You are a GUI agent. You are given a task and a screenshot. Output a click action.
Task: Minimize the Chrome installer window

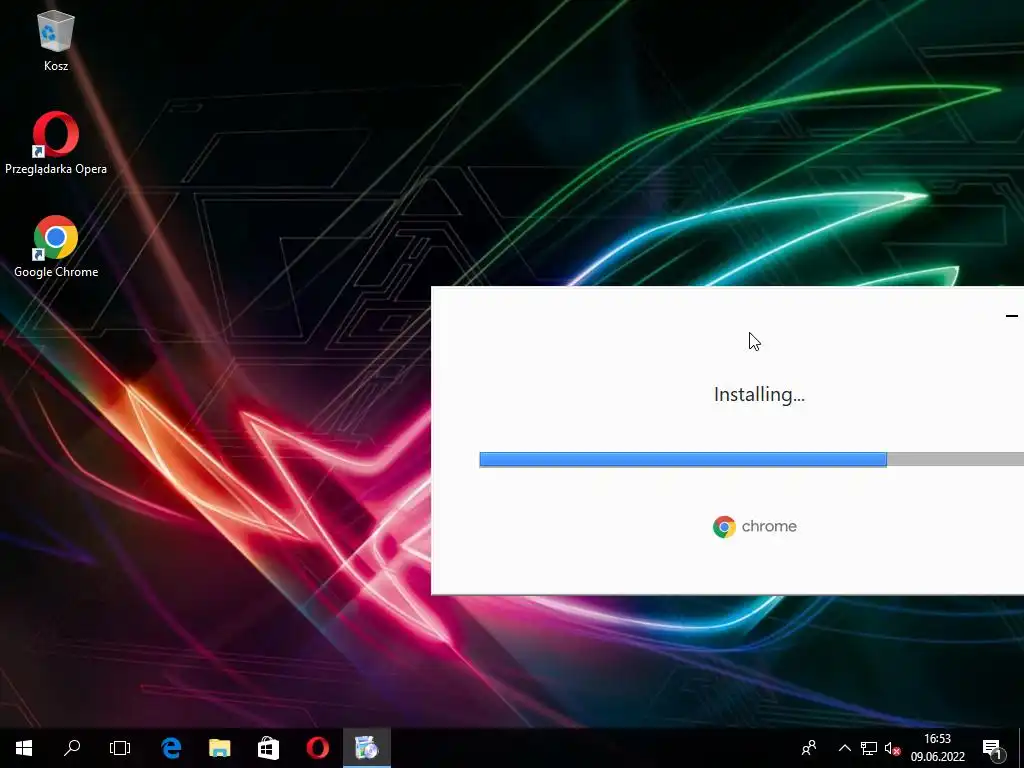point(1012,316)
